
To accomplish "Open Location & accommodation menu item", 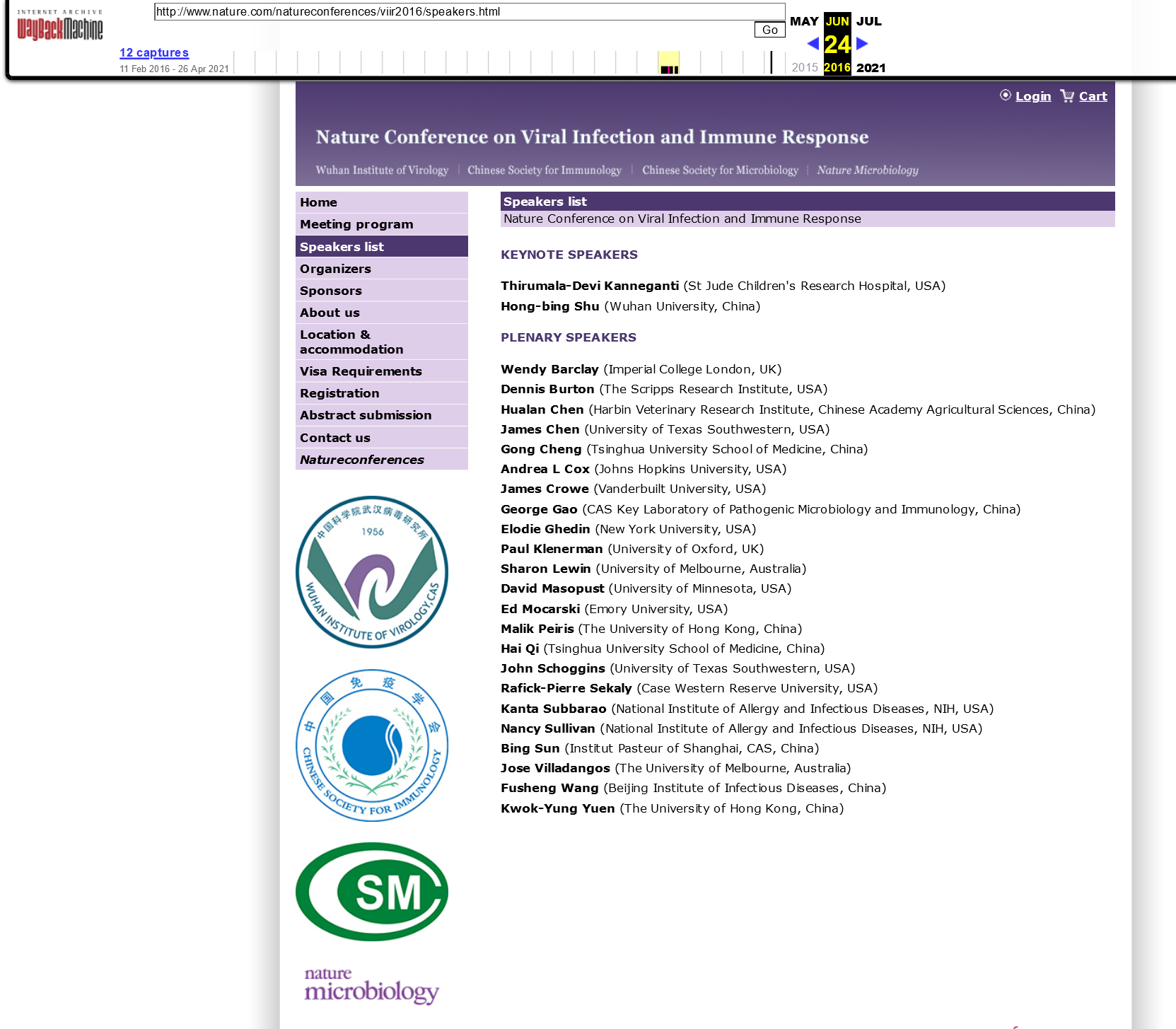I will 382,342.
